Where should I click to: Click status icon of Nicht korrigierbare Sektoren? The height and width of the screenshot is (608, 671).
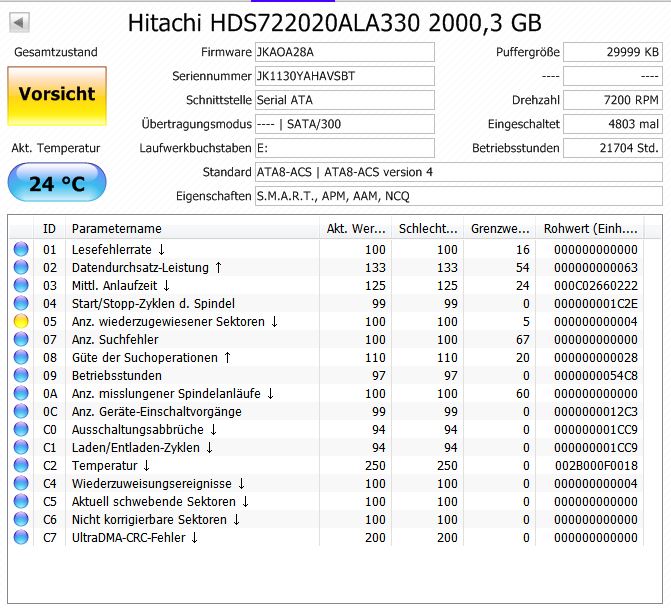[21, 519]
